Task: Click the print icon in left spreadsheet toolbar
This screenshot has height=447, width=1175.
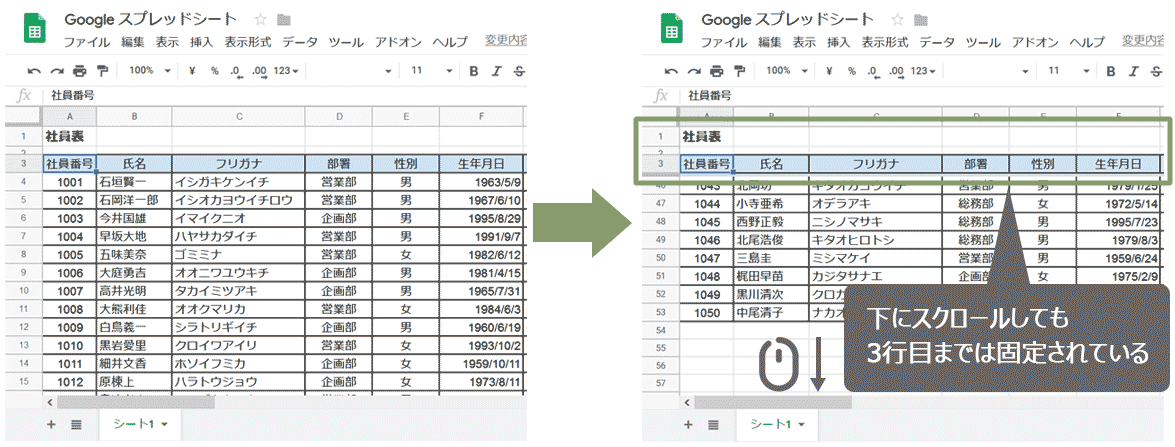Action: click(x=79, y=71)
